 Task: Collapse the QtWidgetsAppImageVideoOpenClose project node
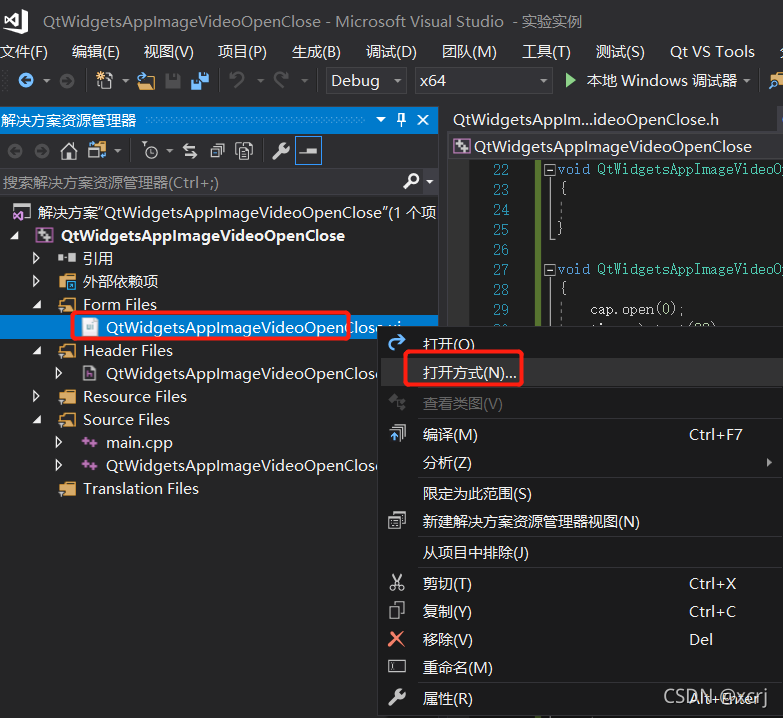pos(14,236)
